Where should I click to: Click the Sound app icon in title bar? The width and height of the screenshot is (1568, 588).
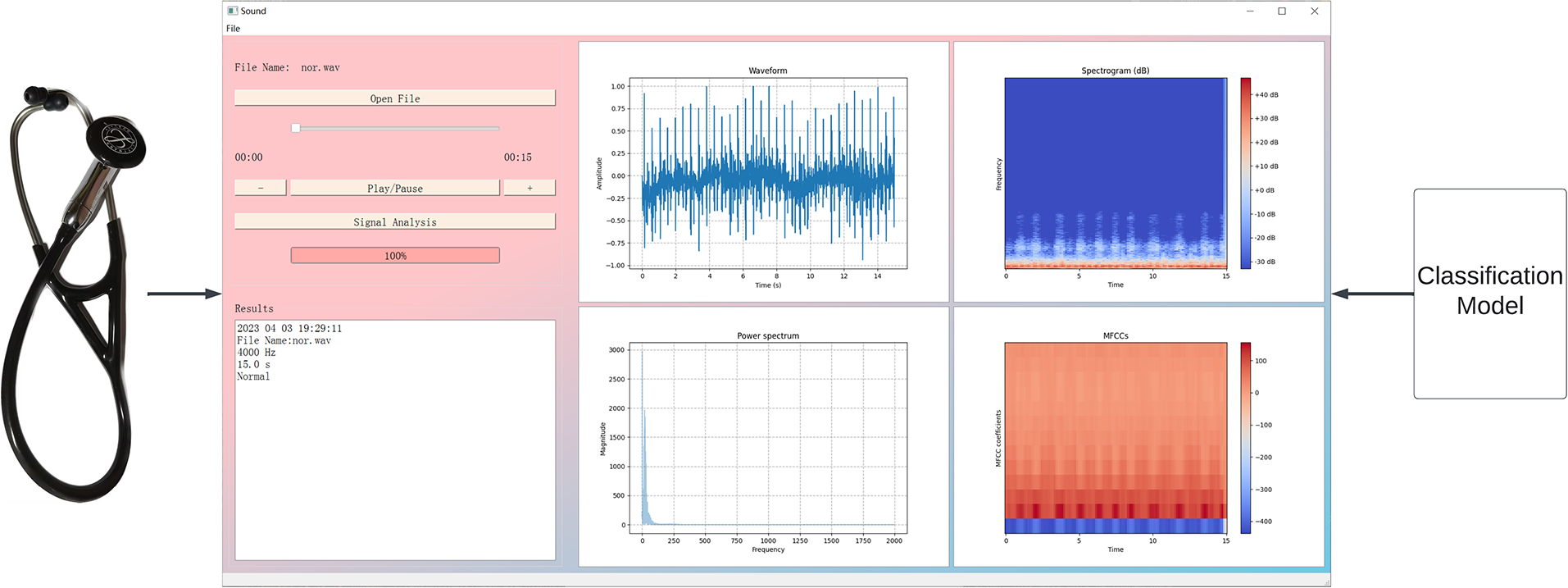[x=233, y=11]
